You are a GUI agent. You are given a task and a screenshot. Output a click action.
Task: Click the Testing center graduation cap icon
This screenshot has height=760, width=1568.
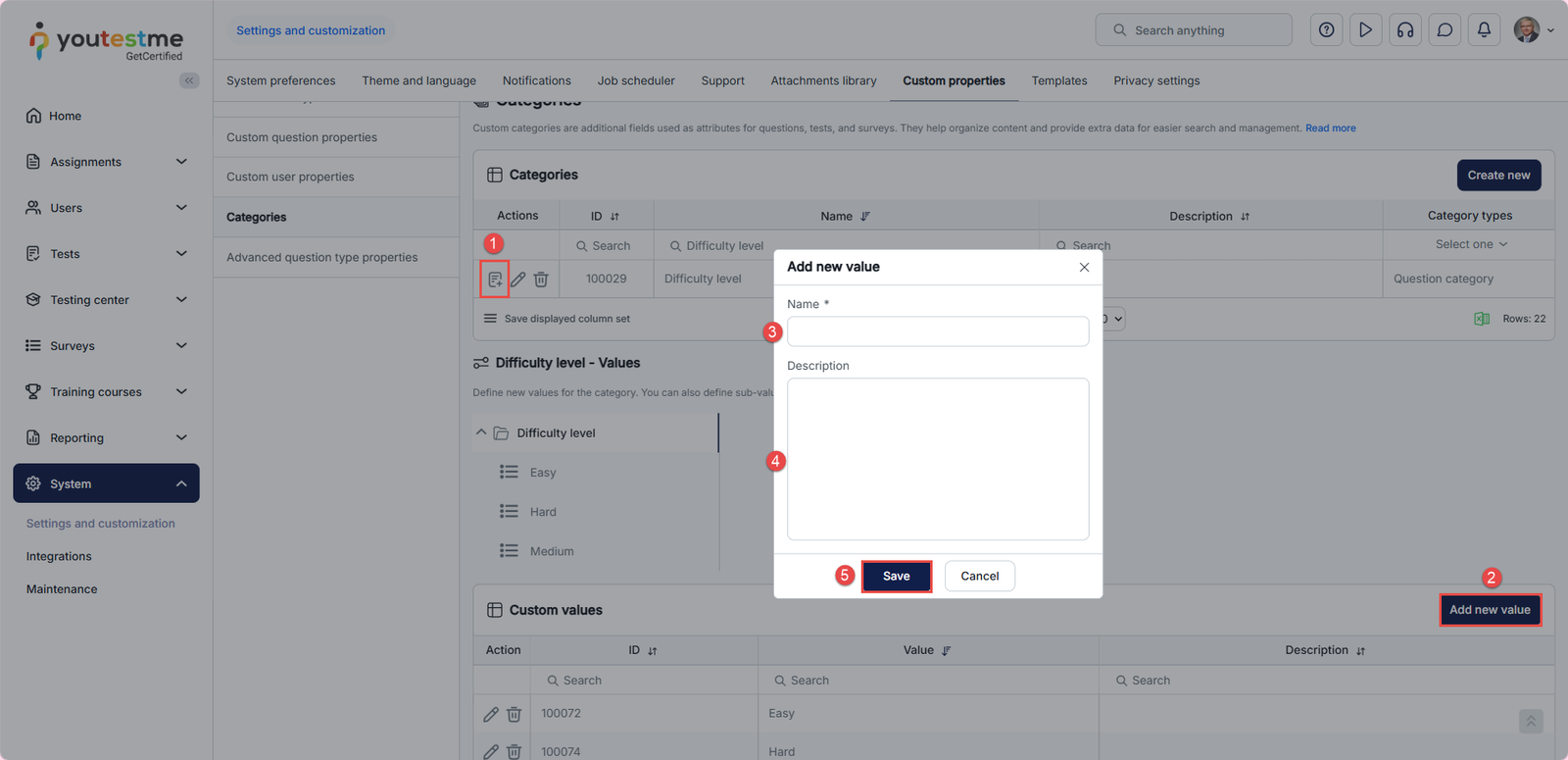pyautogui.click(x=33, y=300)
